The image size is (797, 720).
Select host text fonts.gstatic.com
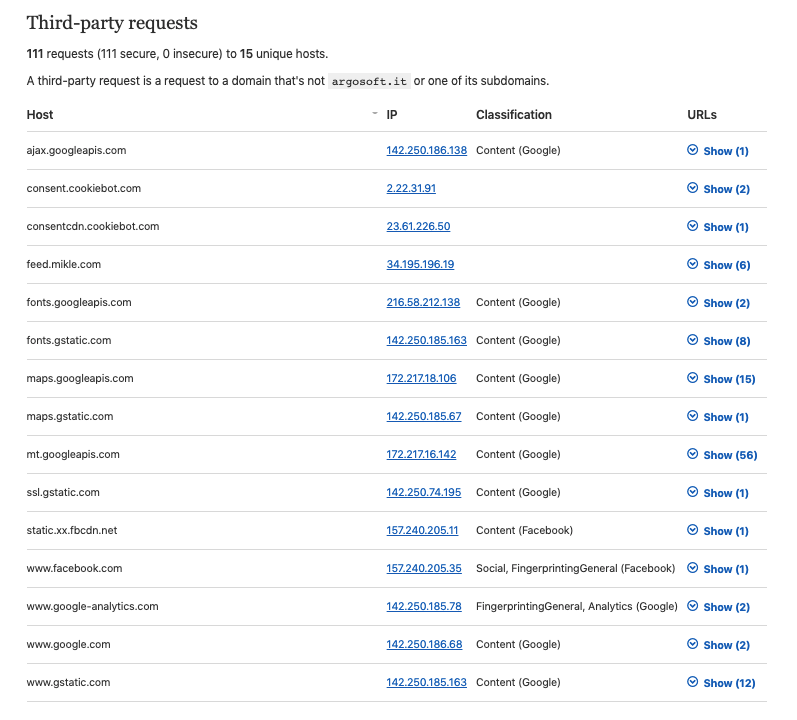[x=69, y=340]
